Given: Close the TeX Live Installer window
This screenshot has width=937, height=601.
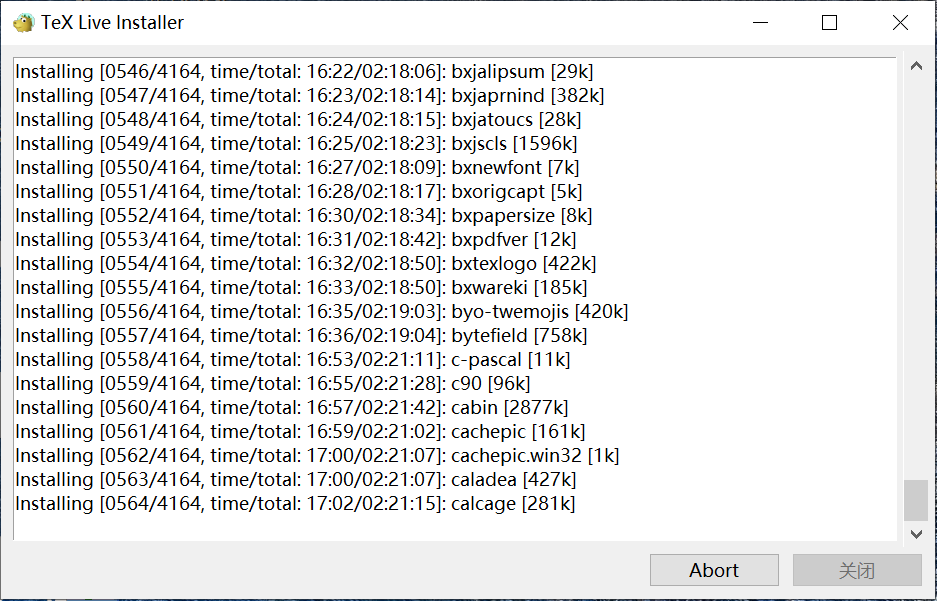Looking at the screenshot, I should pyautogui.click(x=900, y=22).
